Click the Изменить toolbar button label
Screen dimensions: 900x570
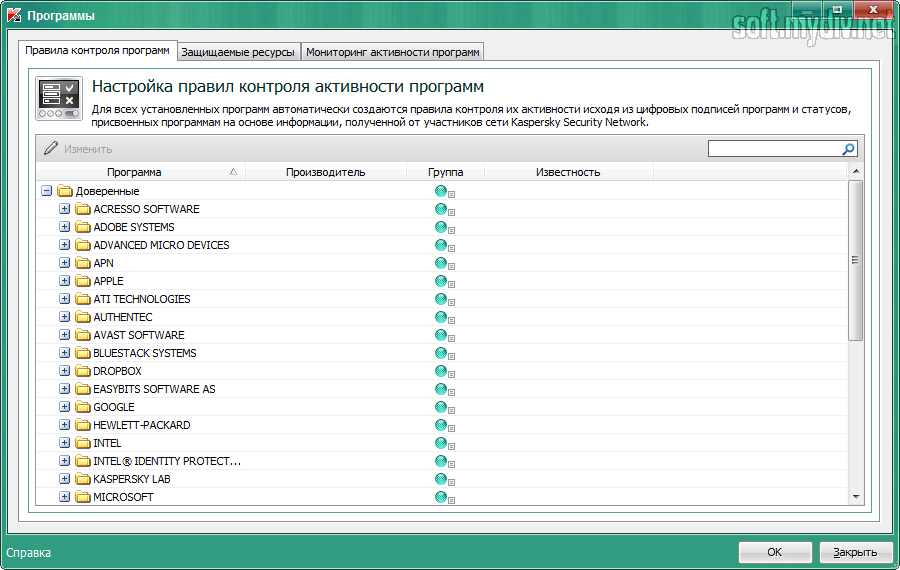coord(88,149)
